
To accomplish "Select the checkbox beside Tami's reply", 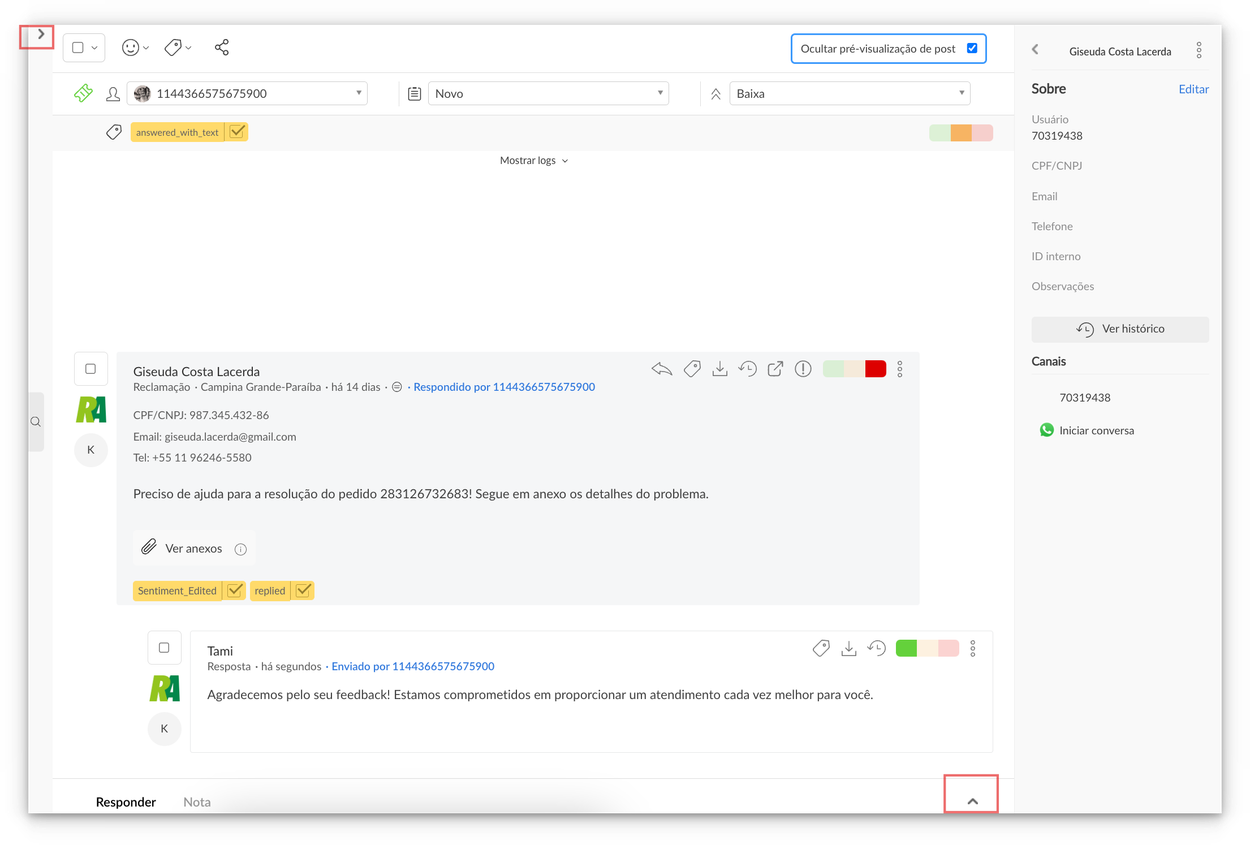I will [164, 648].
